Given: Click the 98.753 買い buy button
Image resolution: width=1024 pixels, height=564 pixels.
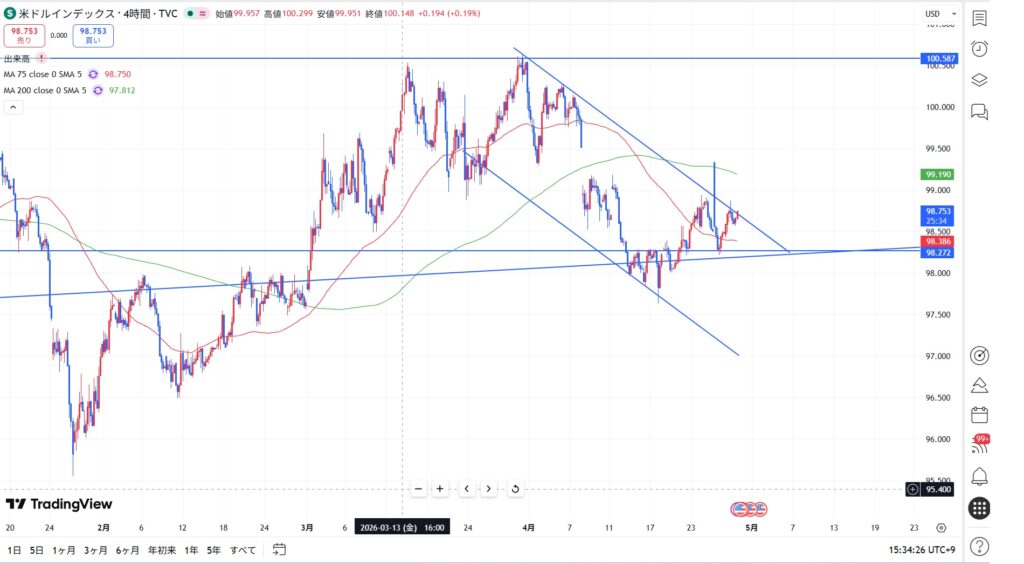Looking at the screenshot, I should coord(93,35).
